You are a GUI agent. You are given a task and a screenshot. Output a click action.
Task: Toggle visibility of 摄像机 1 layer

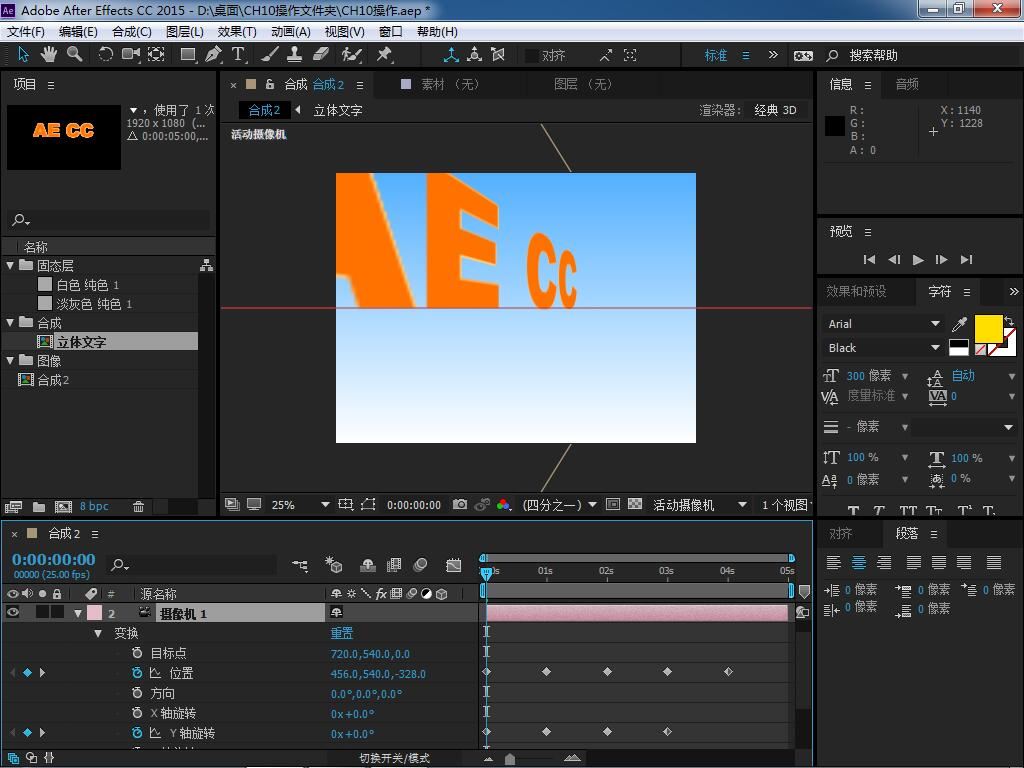[x=12, y=613]
